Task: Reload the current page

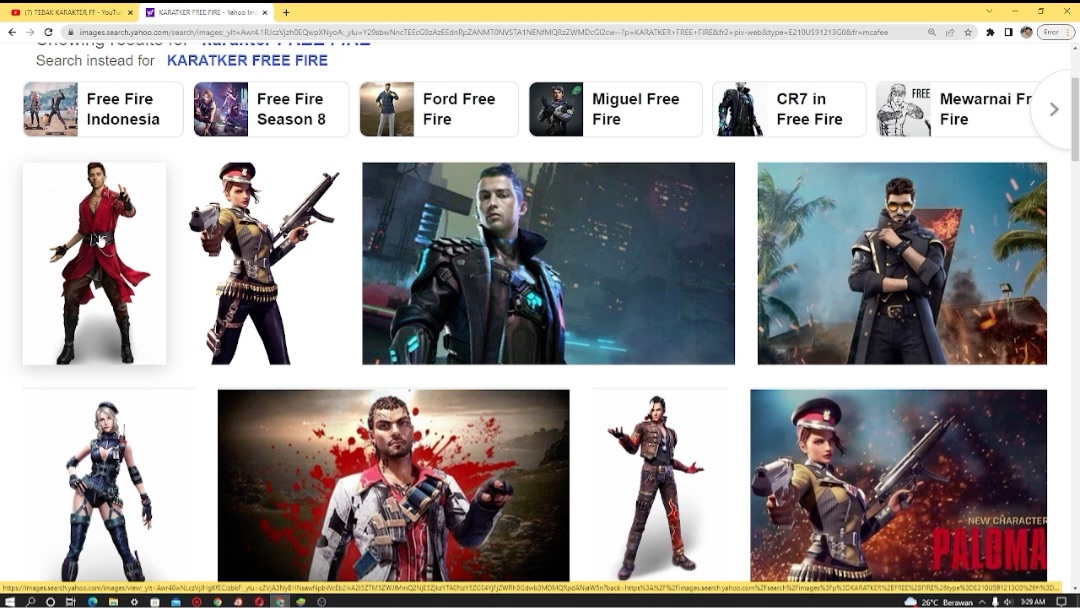Action: [48, 32]
